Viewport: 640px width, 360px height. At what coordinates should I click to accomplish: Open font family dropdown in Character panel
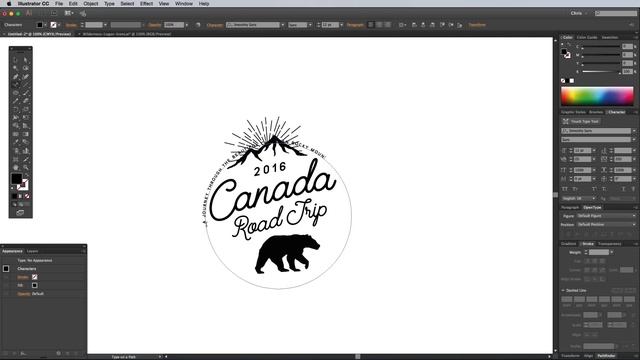[633, 131]
